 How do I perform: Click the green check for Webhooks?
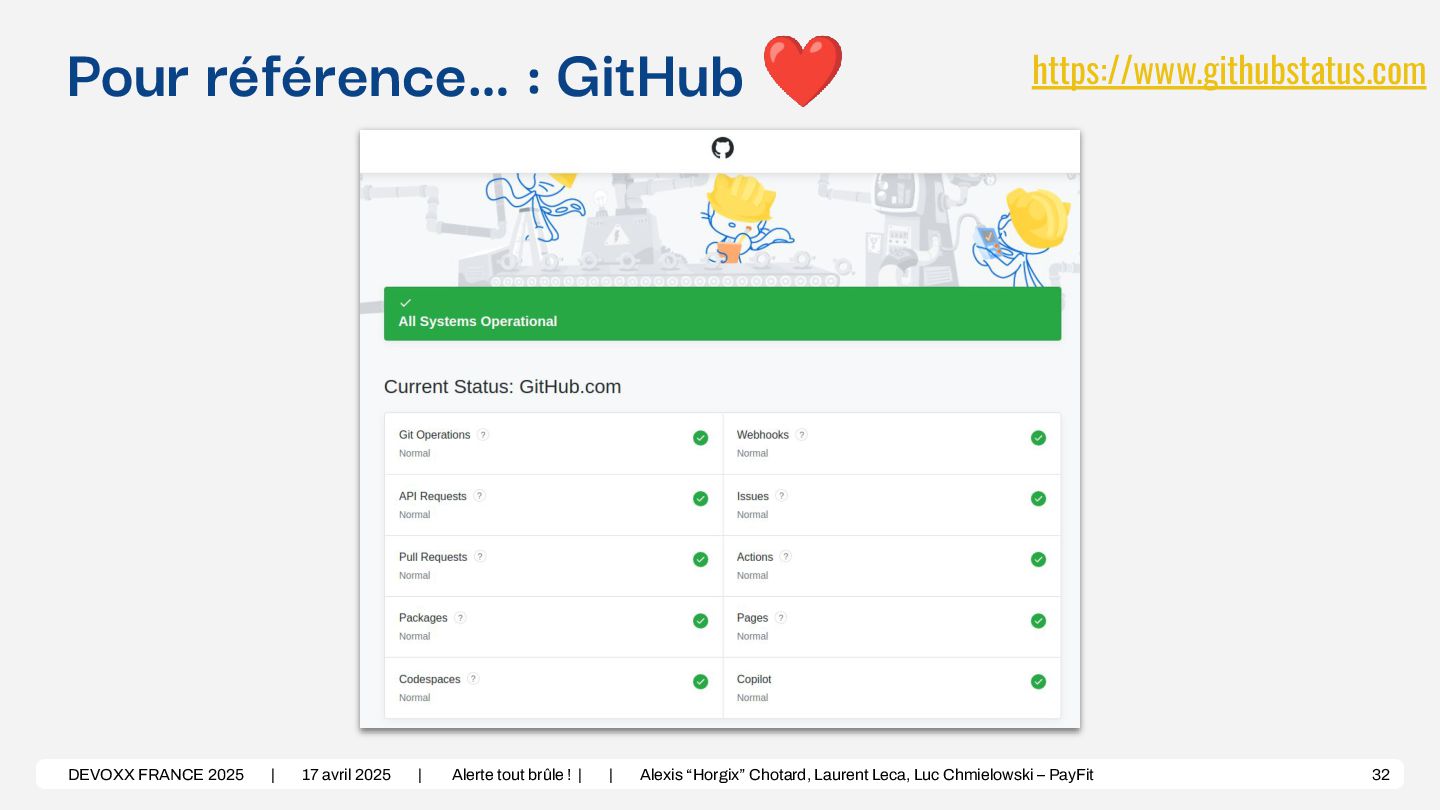coord(1038,438)
